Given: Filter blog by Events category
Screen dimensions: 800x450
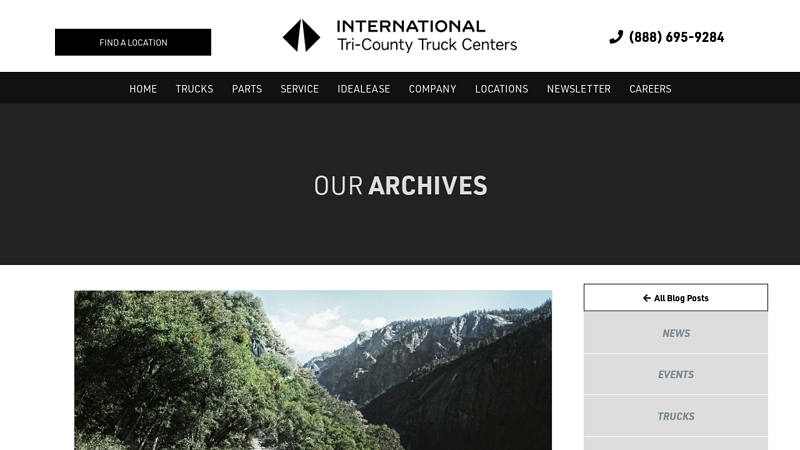Looking at the screenshot, I should [x=676, y=374].
